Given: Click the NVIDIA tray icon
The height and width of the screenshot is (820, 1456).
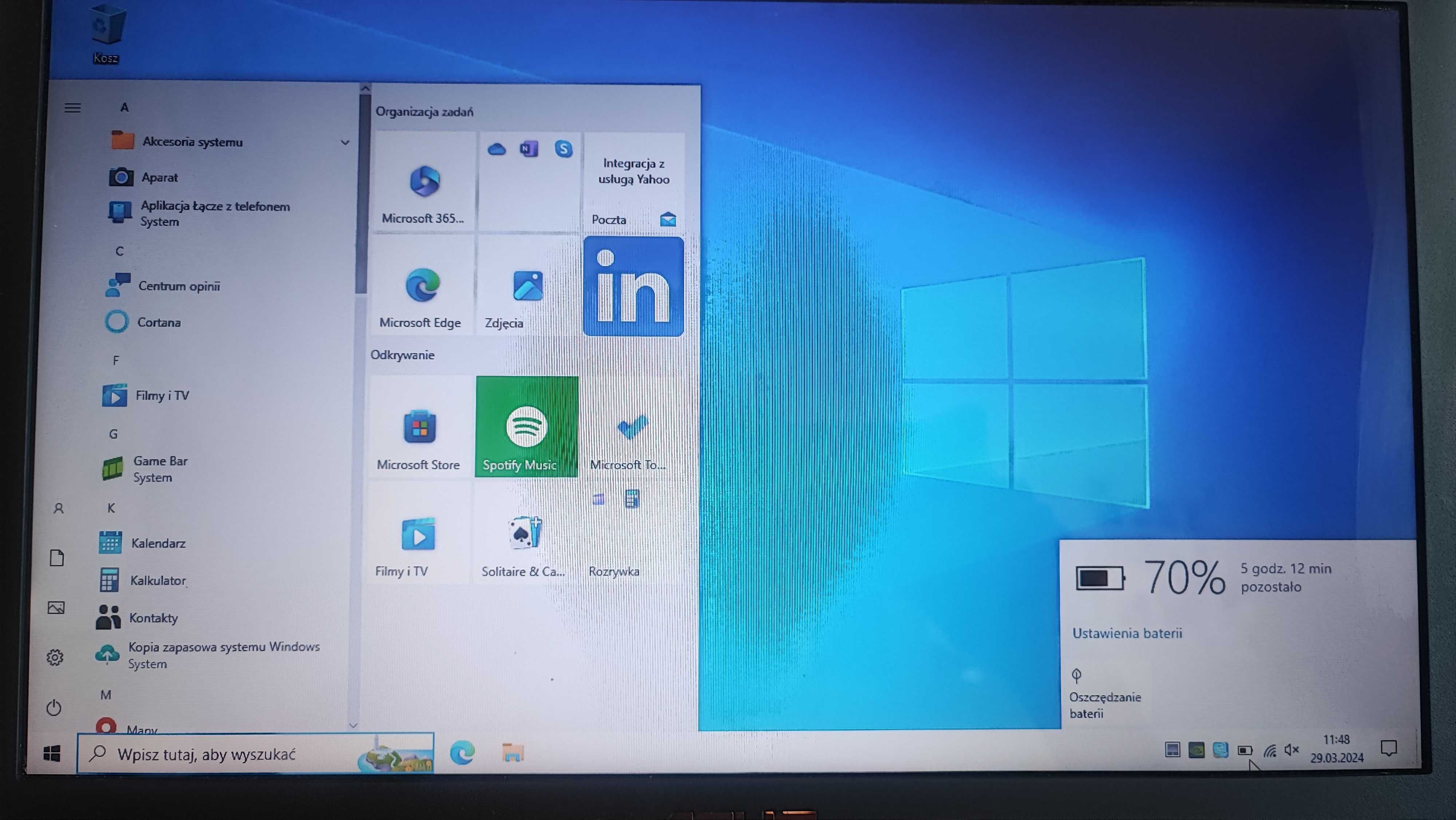Looking at the screenshot, I should (x=1196, y=750).
